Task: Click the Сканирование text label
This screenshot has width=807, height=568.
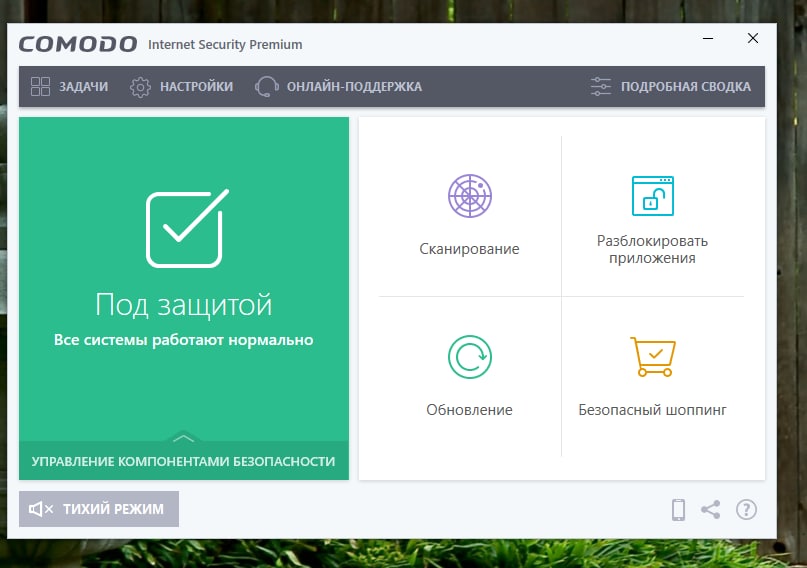Action: [x=469, y=249]
